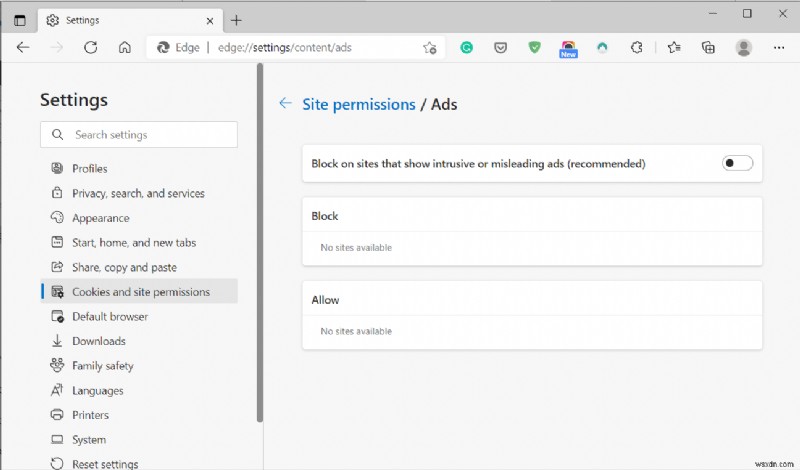Click the user profile avatar

(x=743, y=47)
